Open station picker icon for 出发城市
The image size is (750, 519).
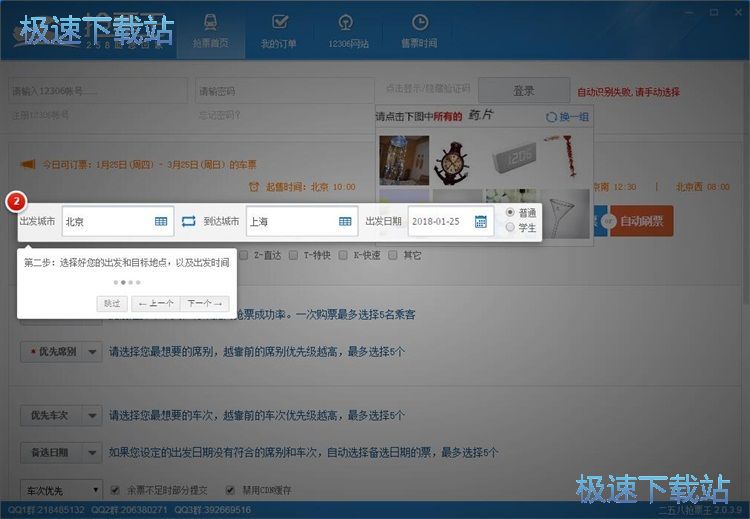(161, 221)
